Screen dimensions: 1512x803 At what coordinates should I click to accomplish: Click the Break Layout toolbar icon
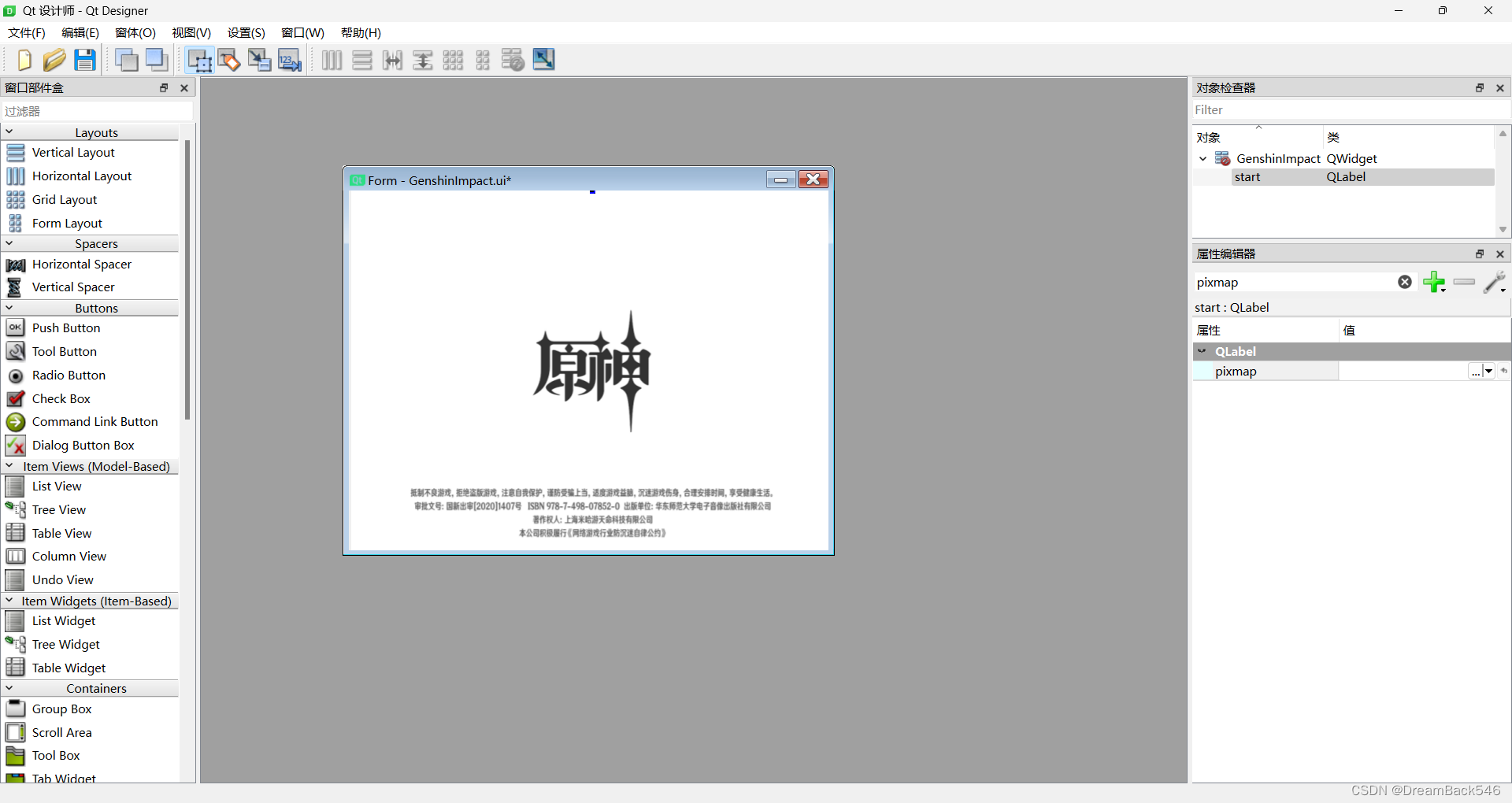coord(513,60)
